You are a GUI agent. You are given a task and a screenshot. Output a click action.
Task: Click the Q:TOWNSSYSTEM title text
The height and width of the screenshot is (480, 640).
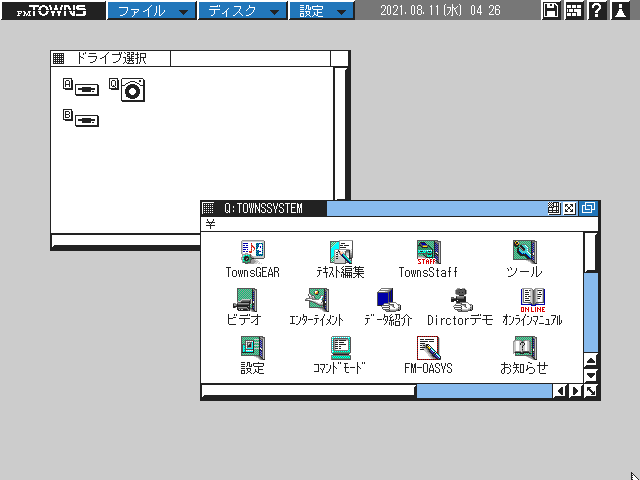click(263, 209)
